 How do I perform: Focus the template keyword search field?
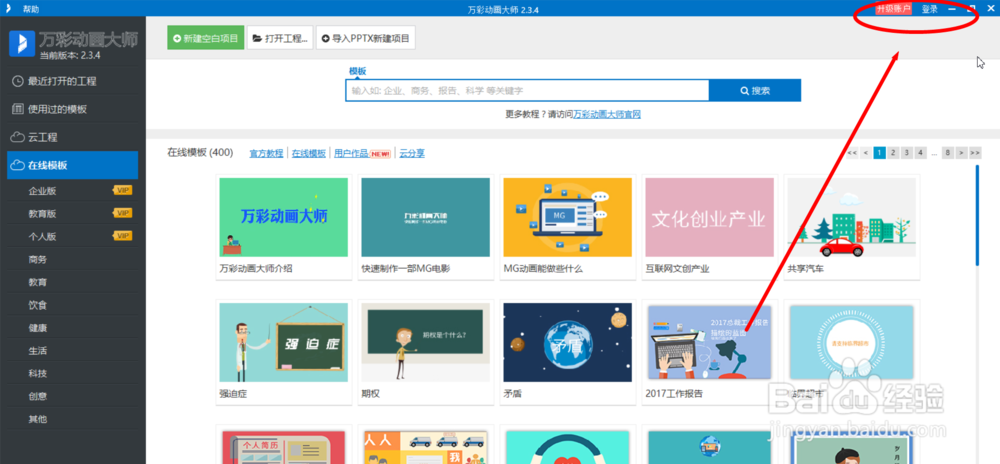(527, 91)
